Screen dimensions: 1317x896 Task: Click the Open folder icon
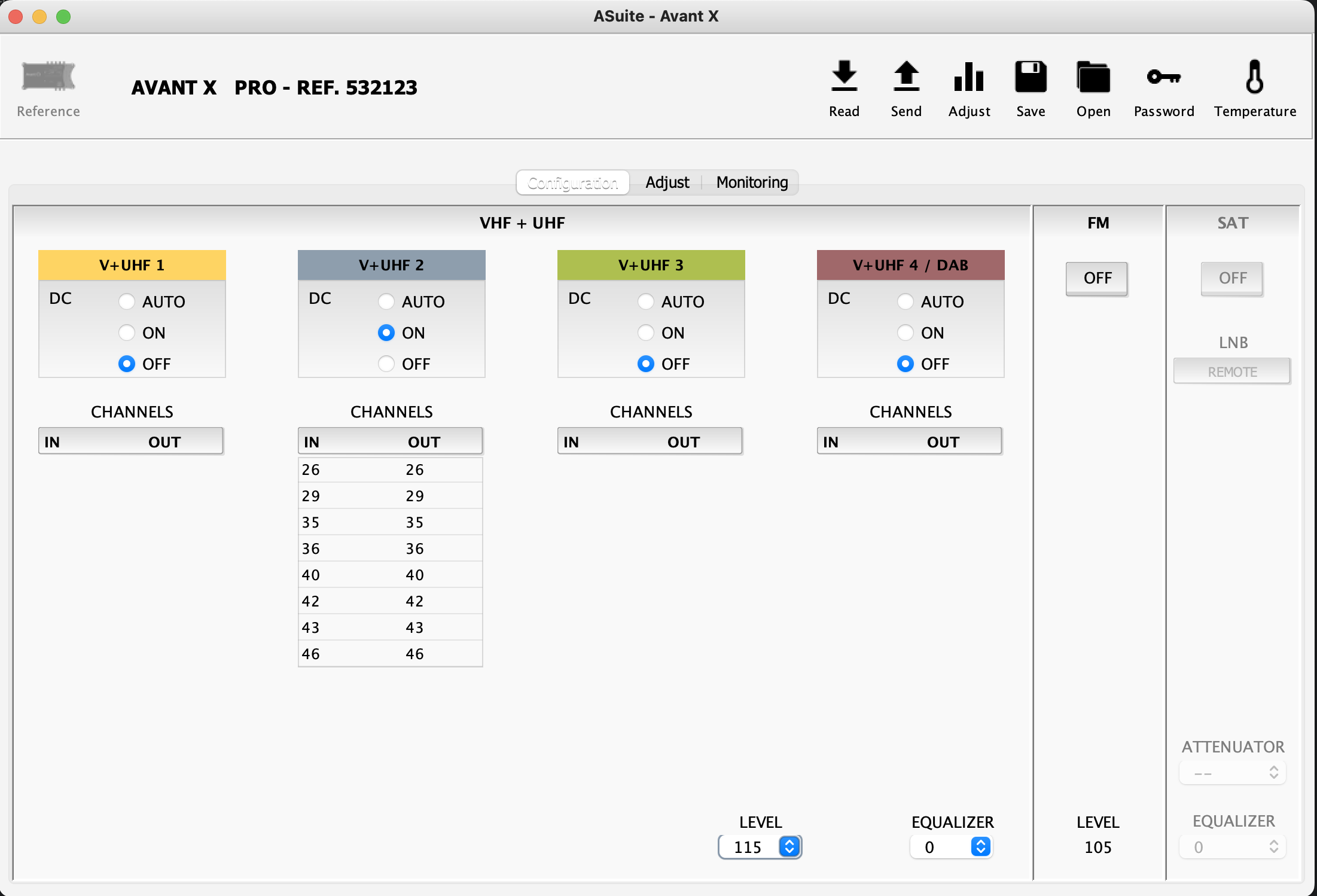coord(1093,77)
